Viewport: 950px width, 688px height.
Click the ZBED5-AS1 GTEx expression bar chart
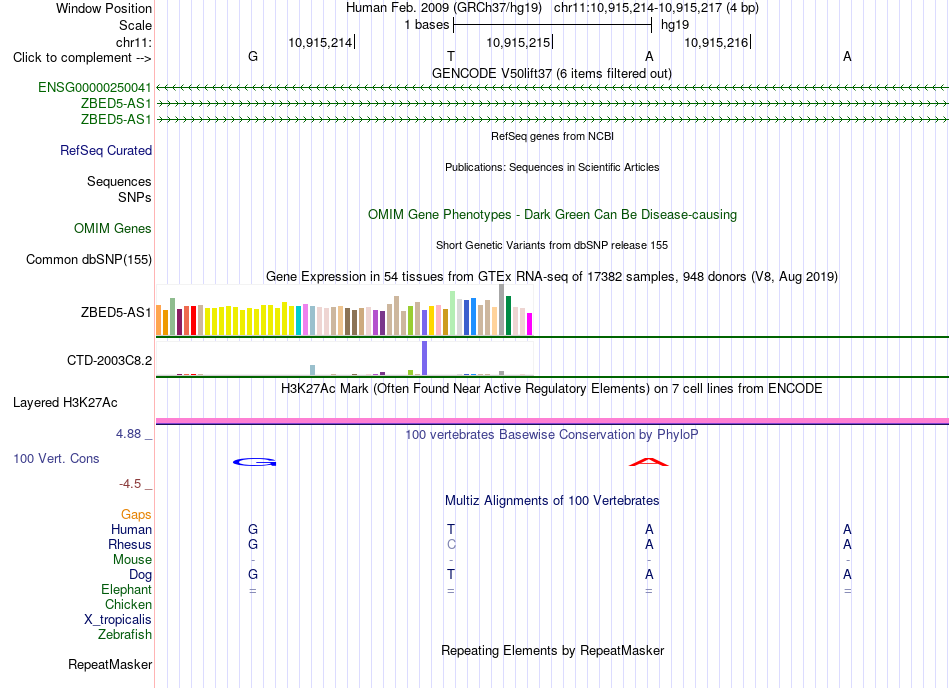[x=344, y=310]
